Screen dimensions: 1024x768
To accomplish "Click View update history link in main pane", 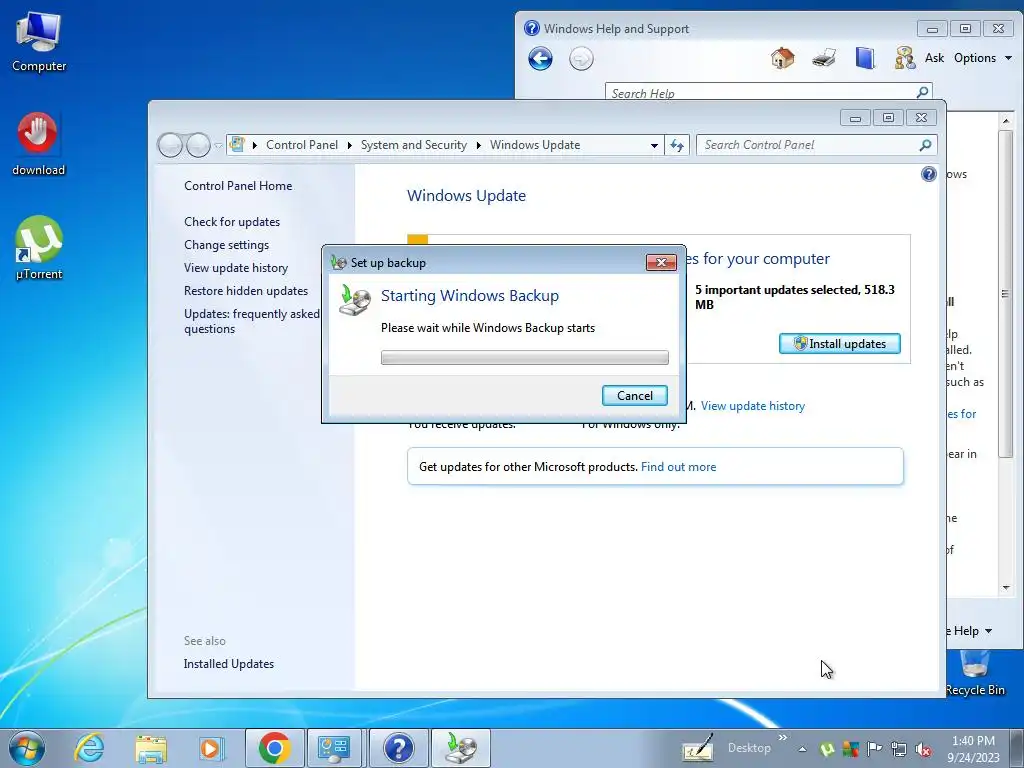I will tap(752, 406).
